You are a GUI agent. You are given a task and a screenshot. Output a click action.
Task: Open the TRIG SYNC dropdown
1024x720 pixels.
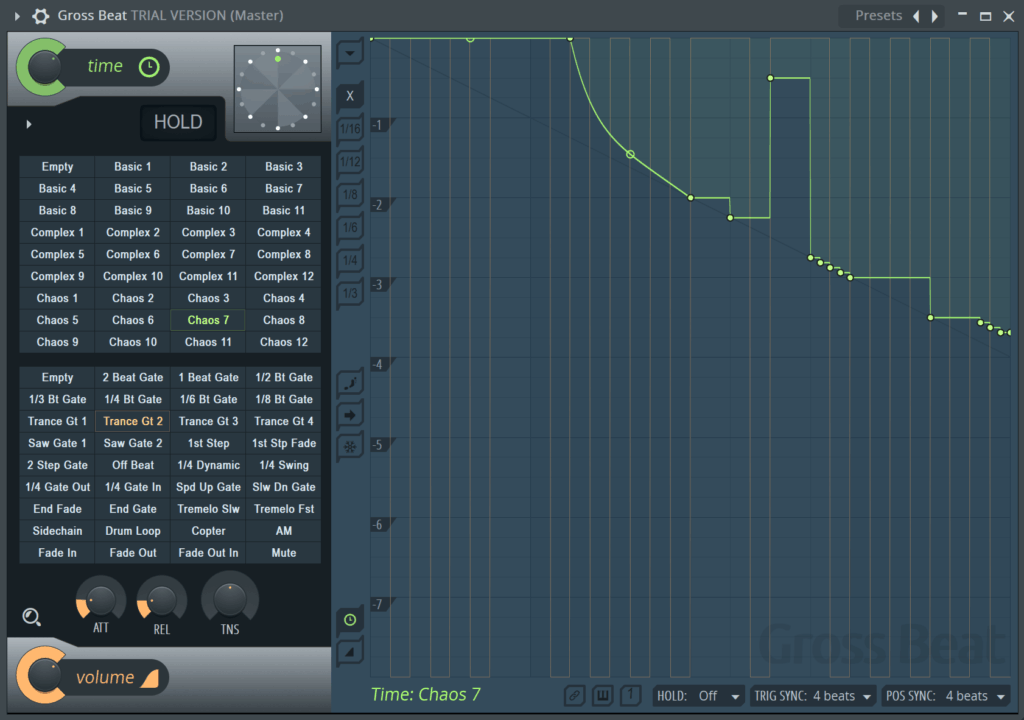point(812,696)
